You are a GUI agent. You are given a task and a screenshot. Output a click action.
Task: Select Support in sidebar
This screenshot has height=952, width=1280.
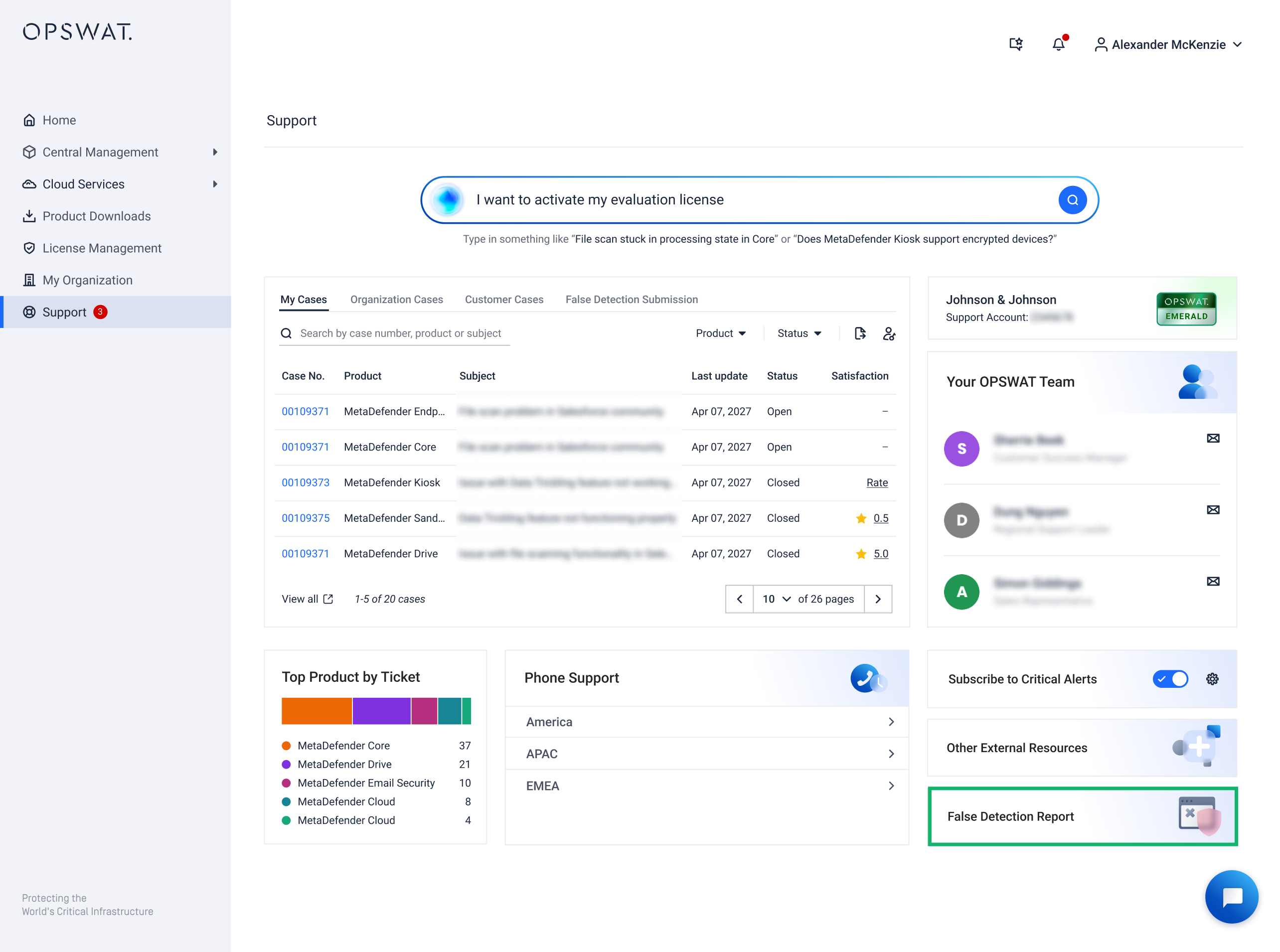[115, 312]
